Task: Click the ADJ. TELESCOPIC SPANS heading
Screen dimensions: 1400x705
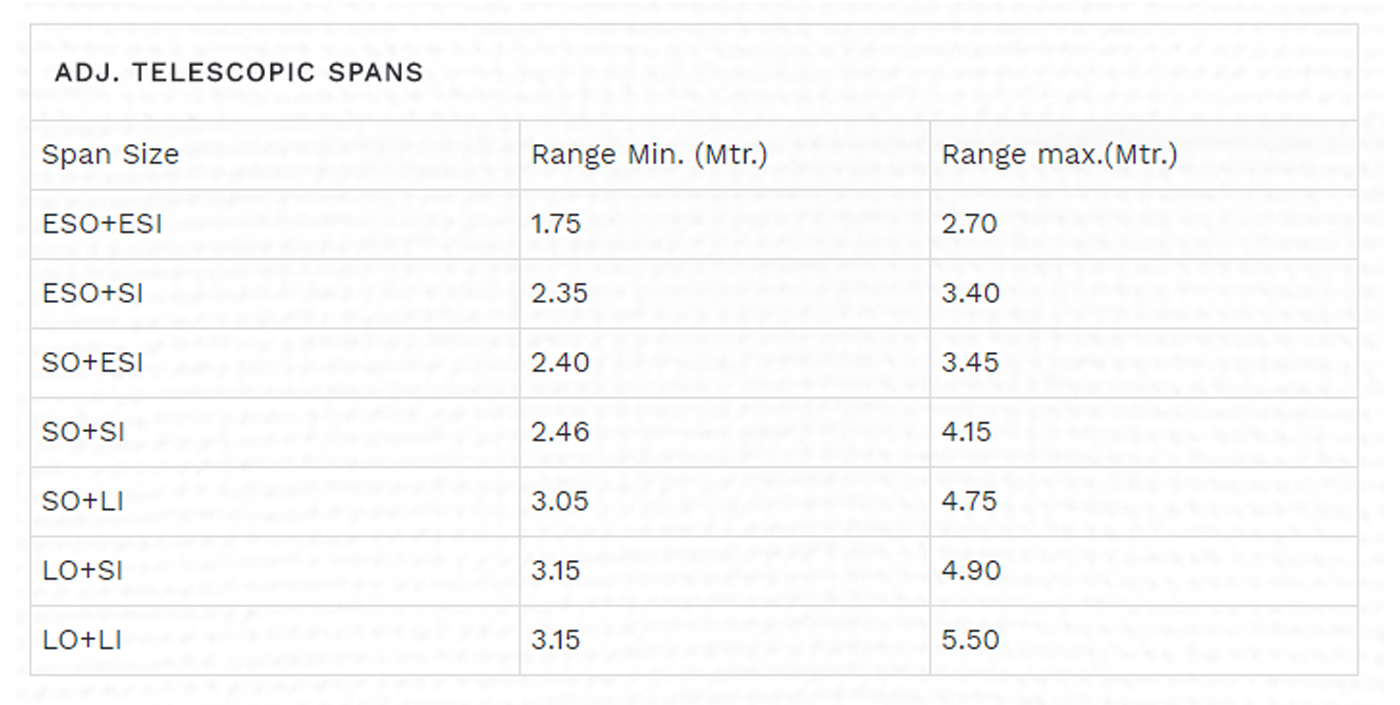Action: (x=238, y=72)
